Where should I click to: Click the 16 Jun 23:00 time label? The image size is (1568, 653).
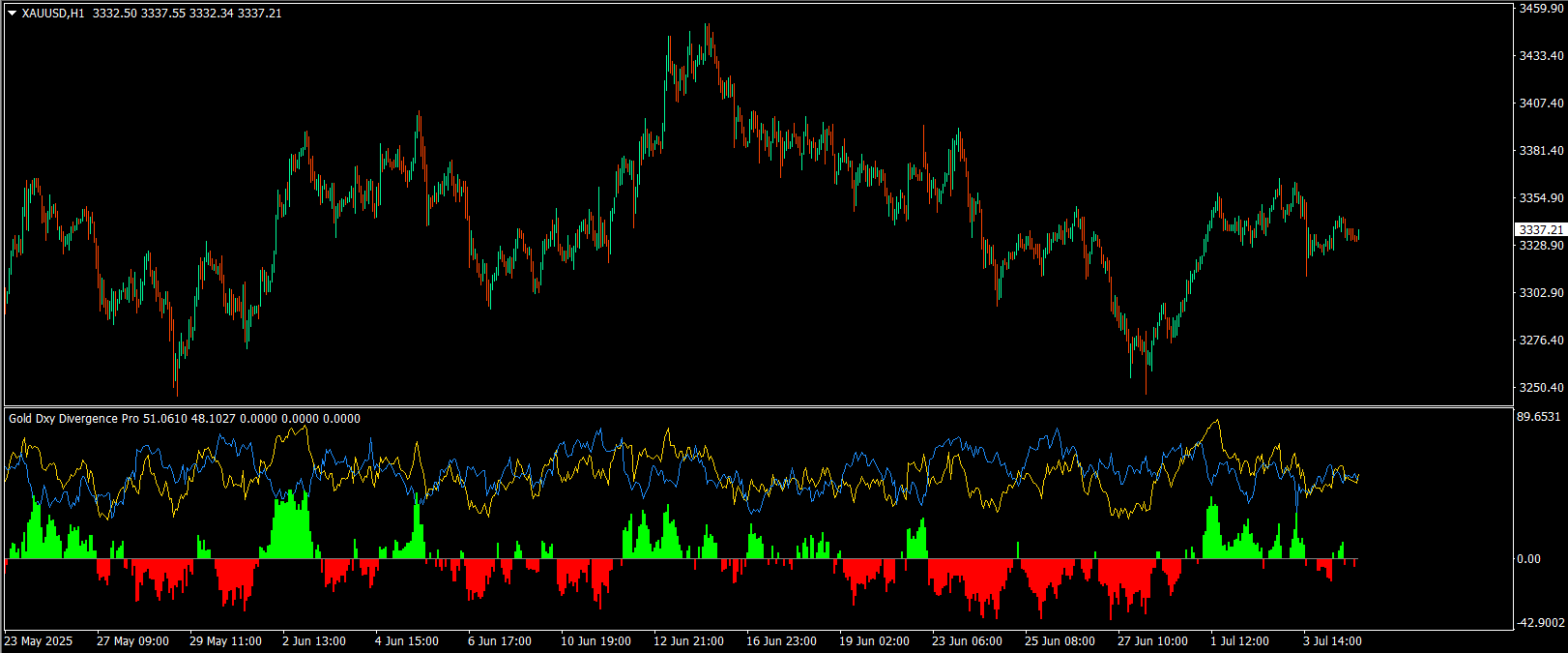782,641
